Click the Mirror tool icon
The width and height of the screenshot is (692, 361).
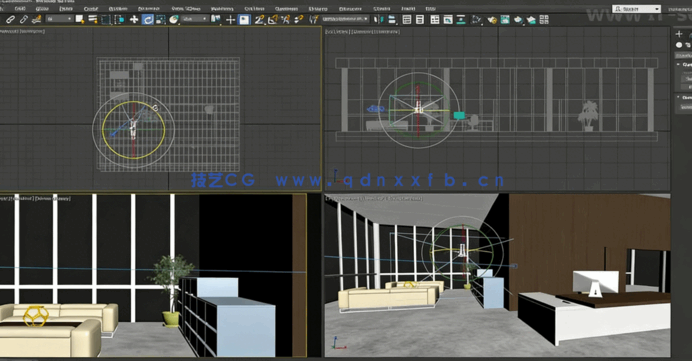tap(378, 19)
